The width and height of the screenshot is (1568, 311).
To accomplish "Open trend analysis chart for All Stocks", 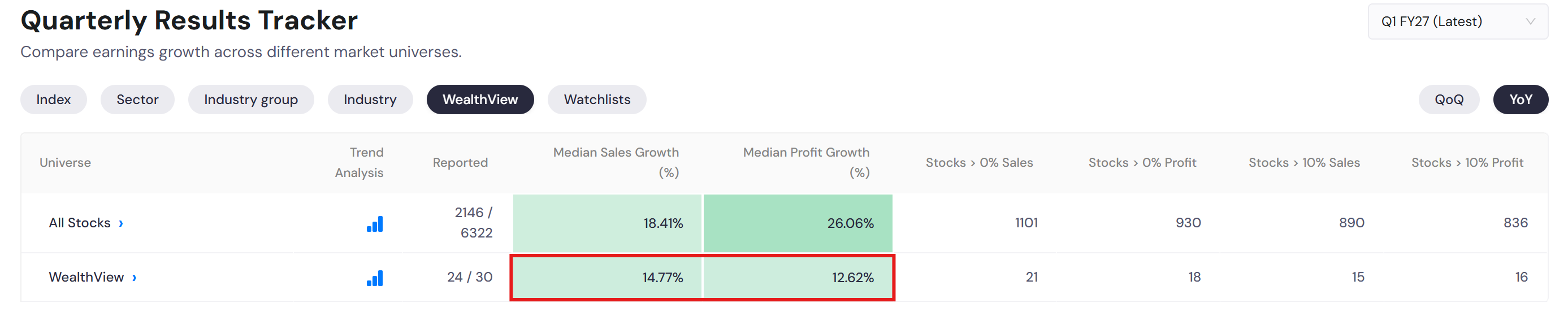I will [375, 224].
